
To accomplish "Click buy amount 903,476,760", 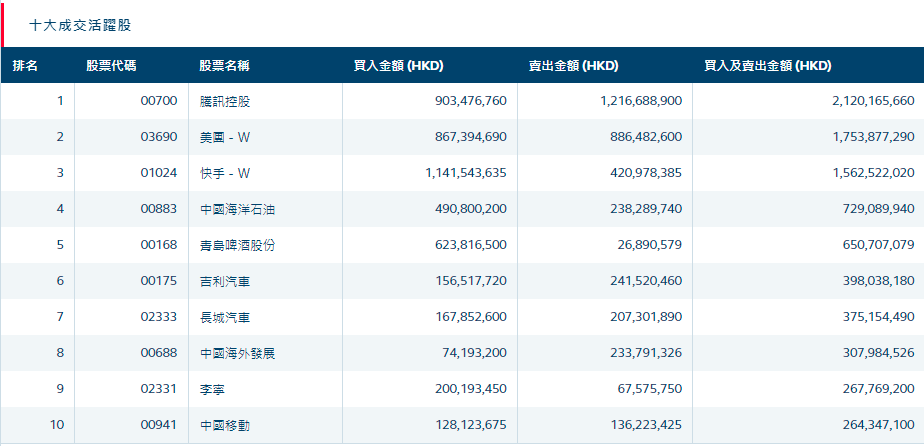I will point(471,101).
